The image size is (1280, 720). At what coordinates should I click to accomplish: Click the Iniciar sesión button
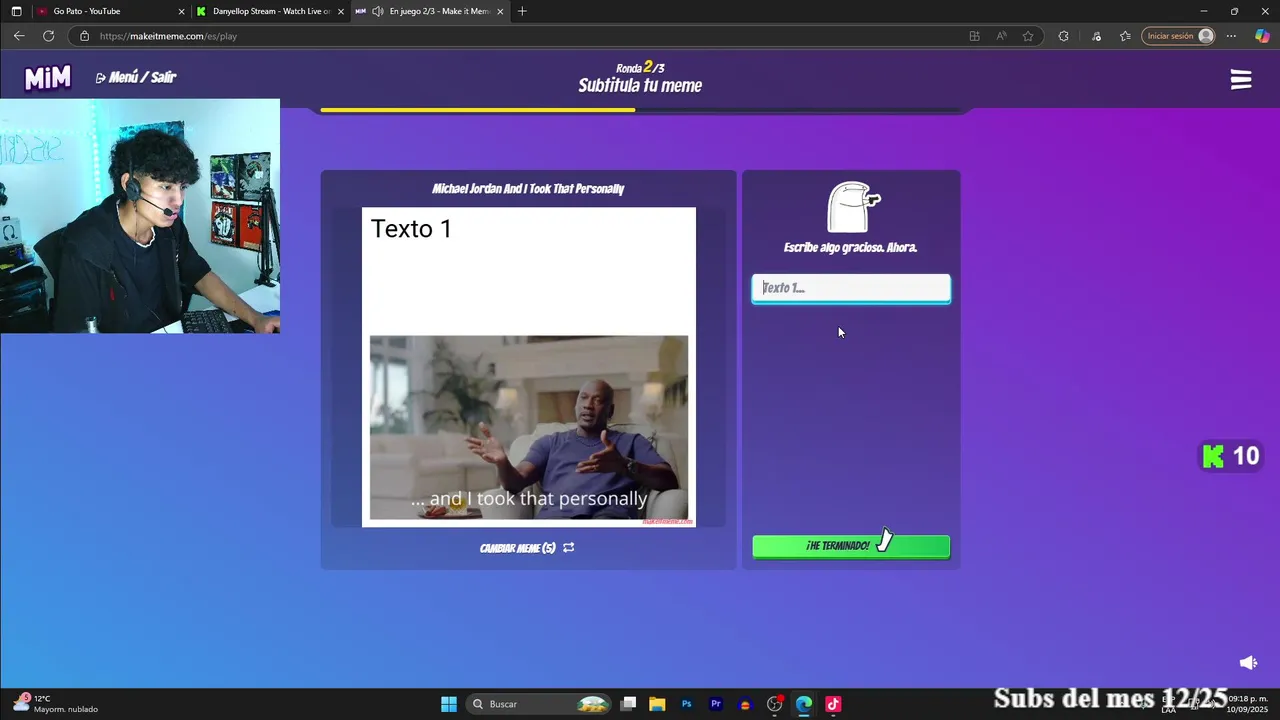click(x=1178, y=36)
